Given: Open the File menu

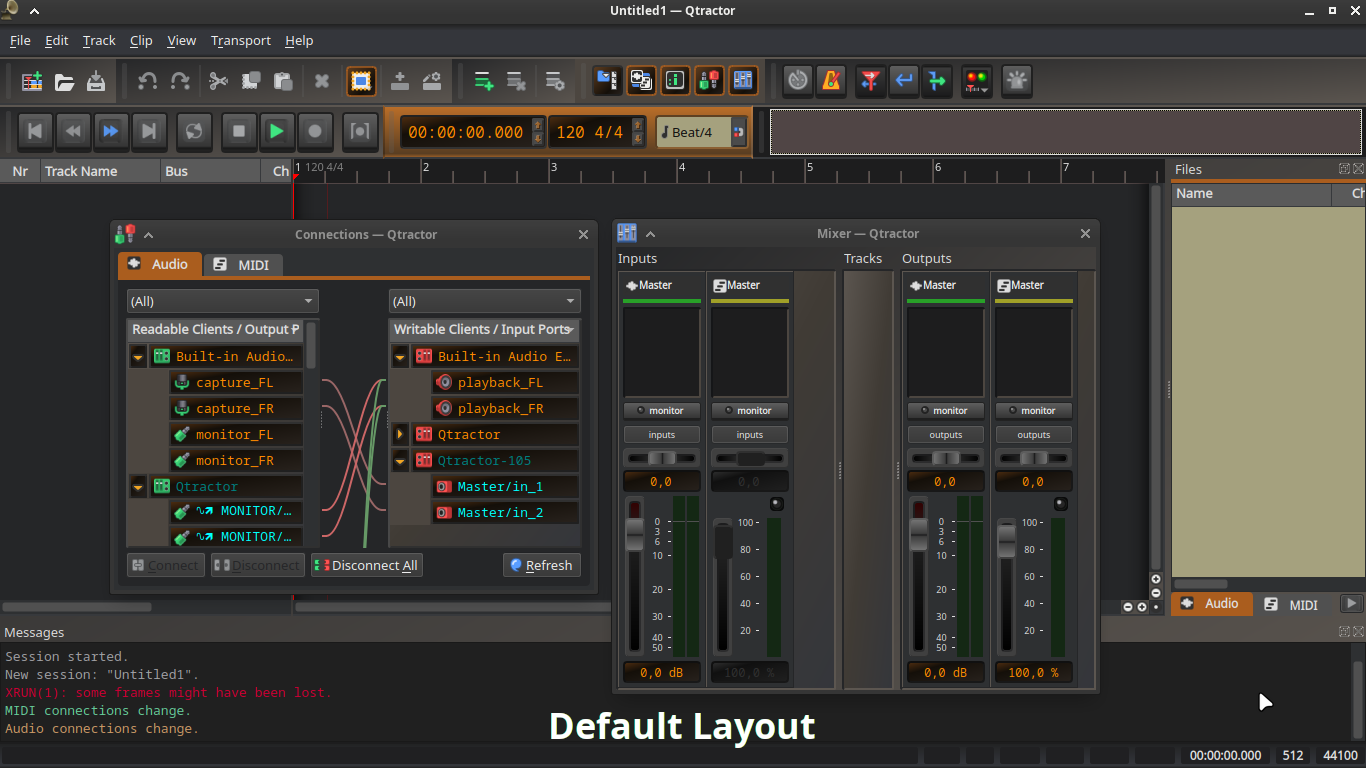Looking at the screenshot, I should point(20,40).
